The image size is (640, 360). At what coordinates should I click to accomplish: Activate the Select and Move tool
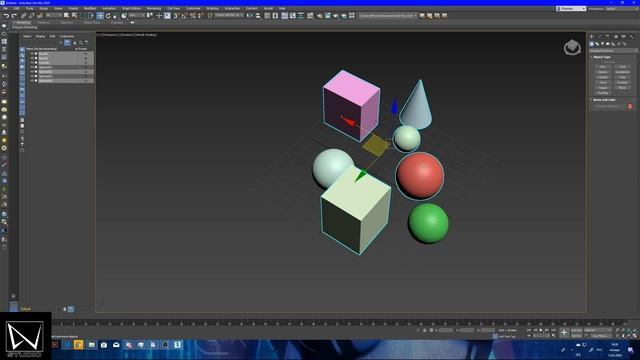(100, 16)
